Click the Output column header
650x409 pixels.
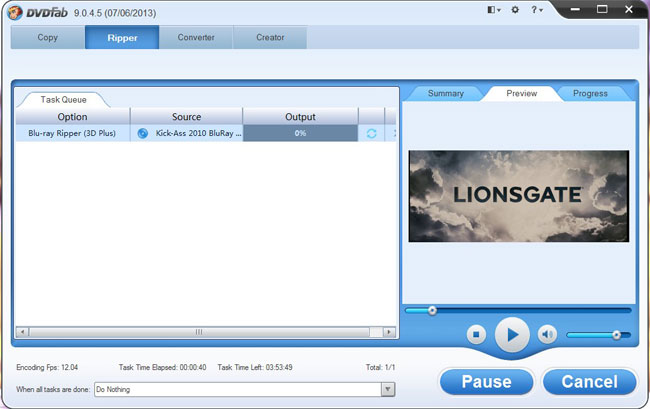click(x=301, y=116)
